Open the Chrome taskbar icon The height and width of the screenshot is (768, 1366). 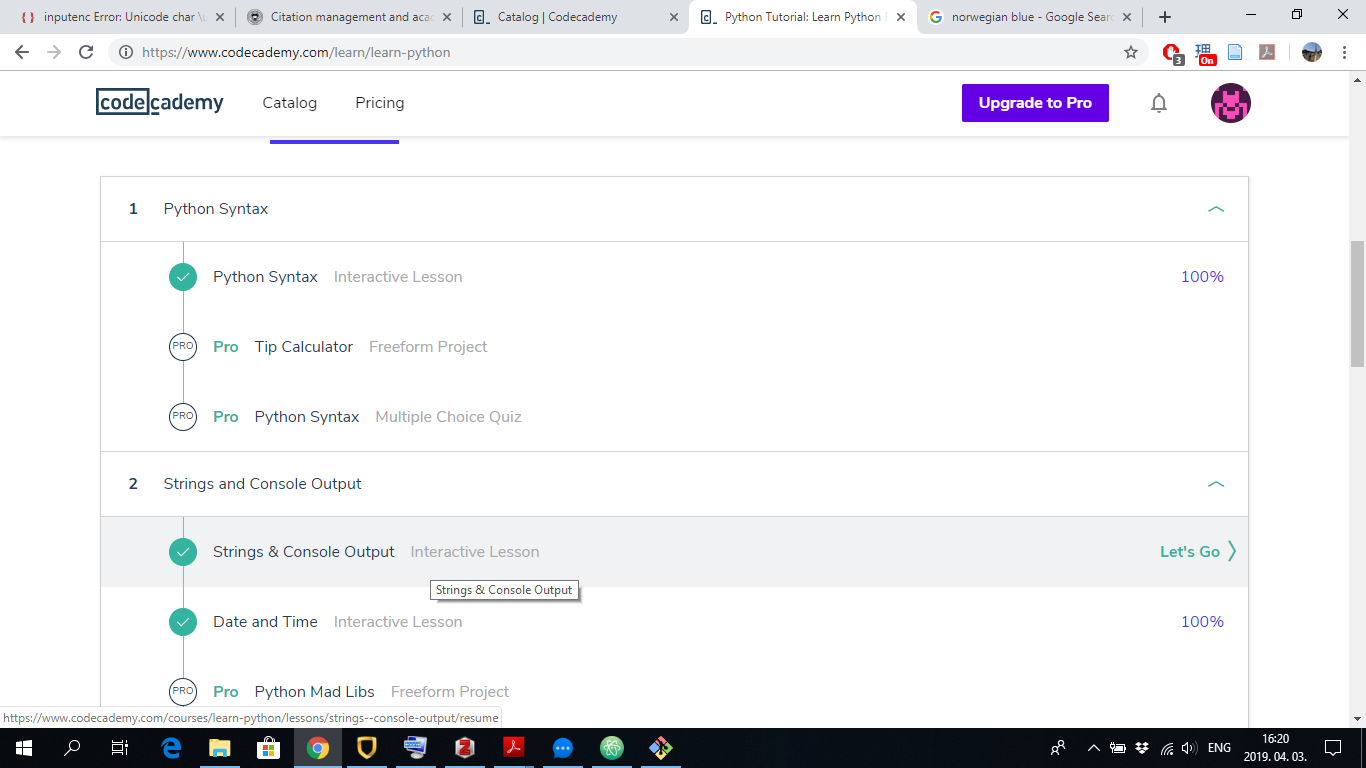click(x=318, y=747)
